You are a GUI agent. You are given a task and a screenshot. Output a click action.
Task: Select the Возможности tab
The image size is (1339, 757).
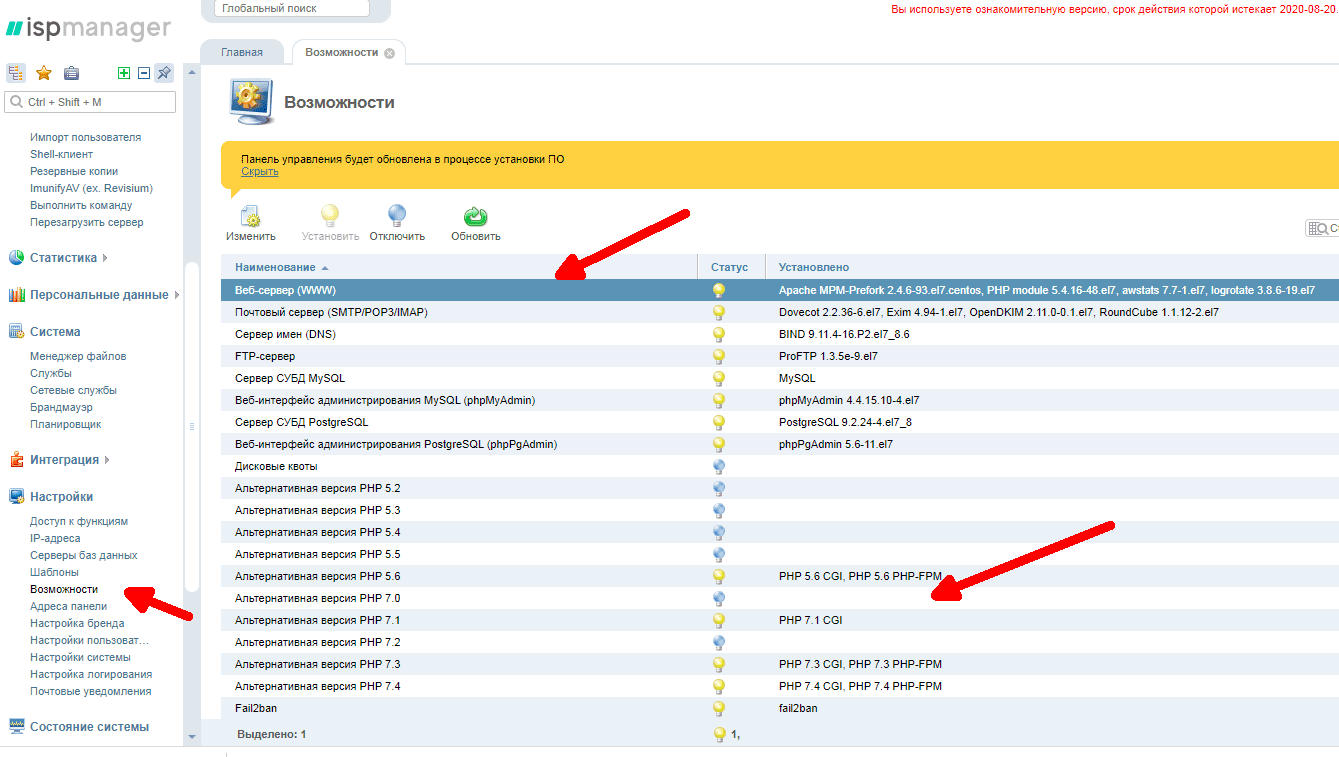(x=341, y=52)
